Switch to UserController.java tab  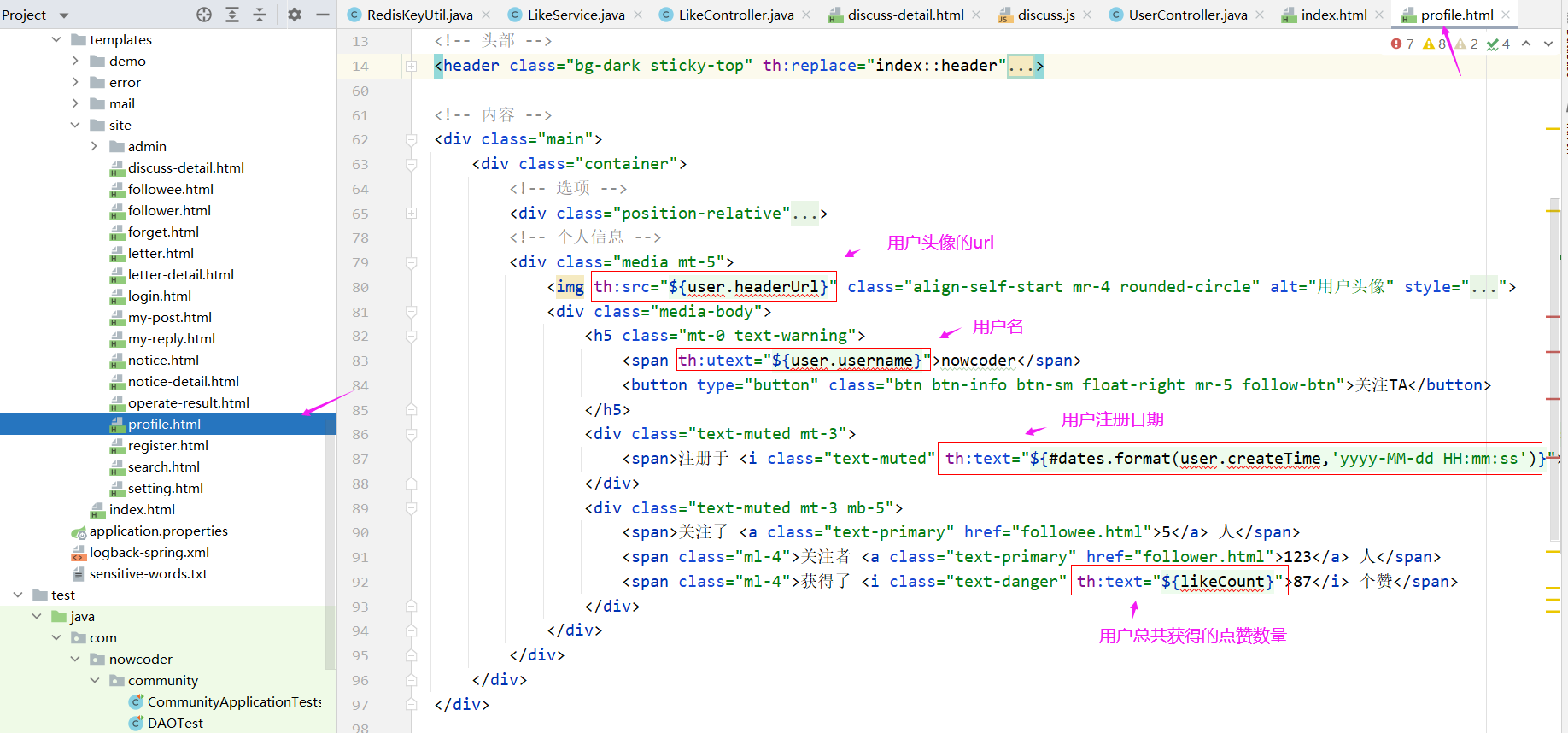pos(1188,15)
